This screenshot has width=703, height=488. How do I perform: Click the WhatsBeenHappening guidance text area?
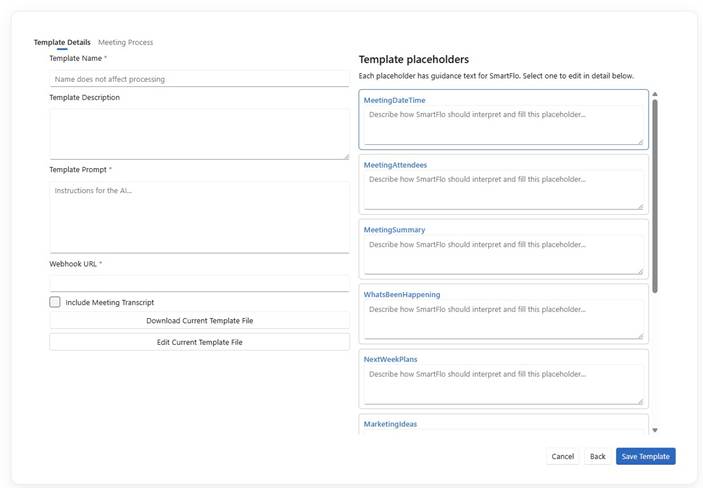click(503, 320)
